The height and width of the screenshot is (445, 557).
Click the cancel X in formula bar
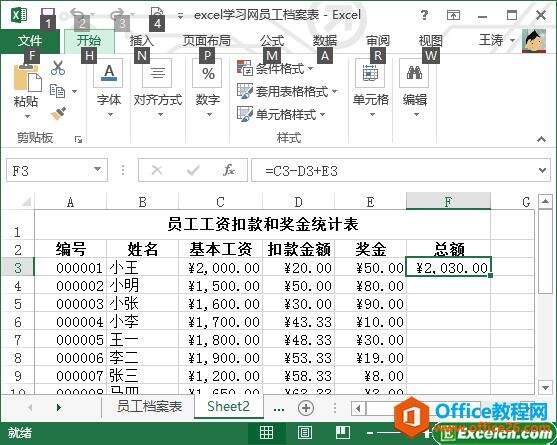coord(157,170)
